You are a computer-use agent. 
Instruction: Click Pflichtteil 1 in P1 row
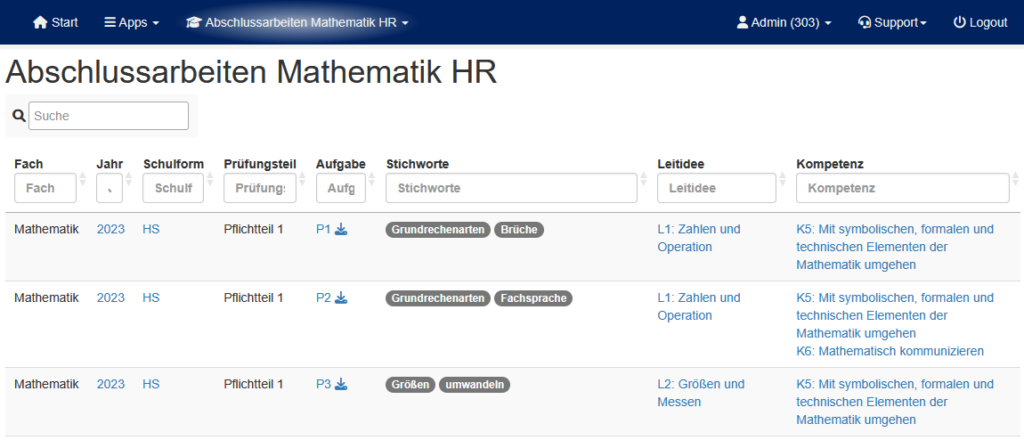(253, 229)
